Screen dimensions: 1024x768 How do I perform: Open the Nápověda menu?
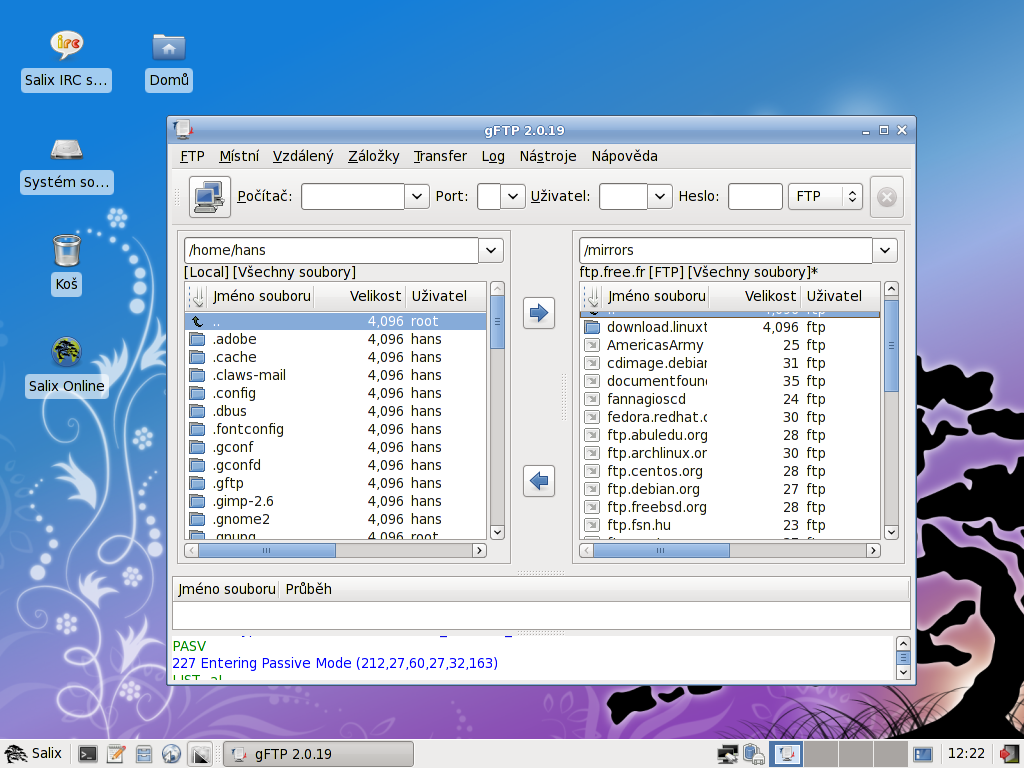coord(624,156)
